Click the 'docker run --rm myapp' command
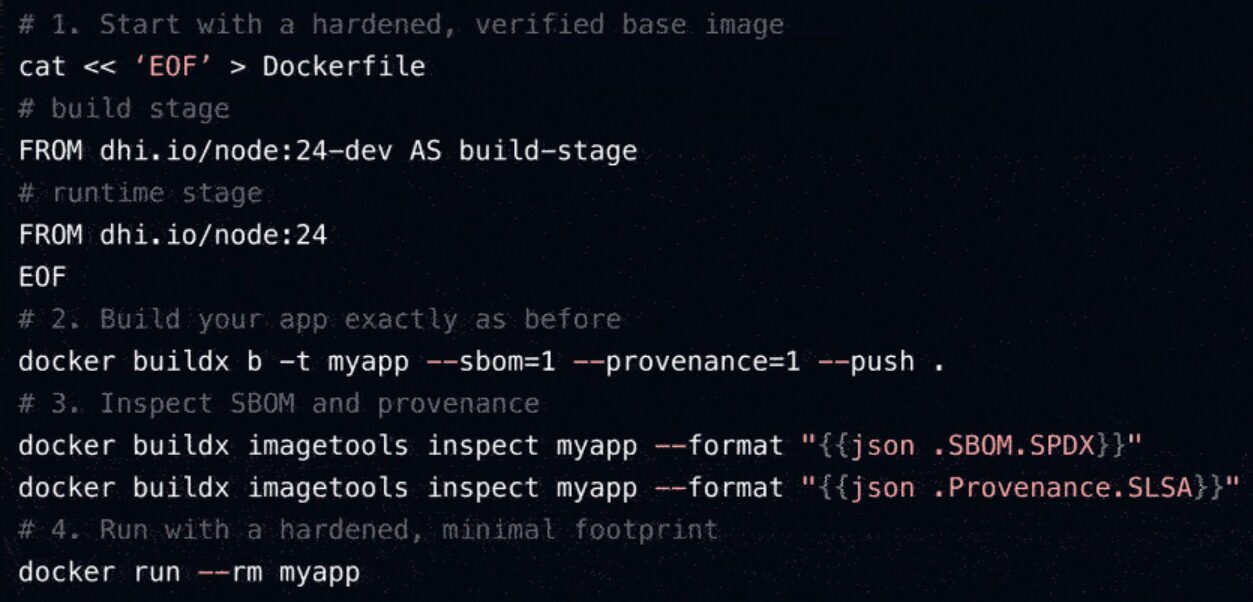Image resolution: width=1253 pixels, height=602 pixels. coord(189,573)
